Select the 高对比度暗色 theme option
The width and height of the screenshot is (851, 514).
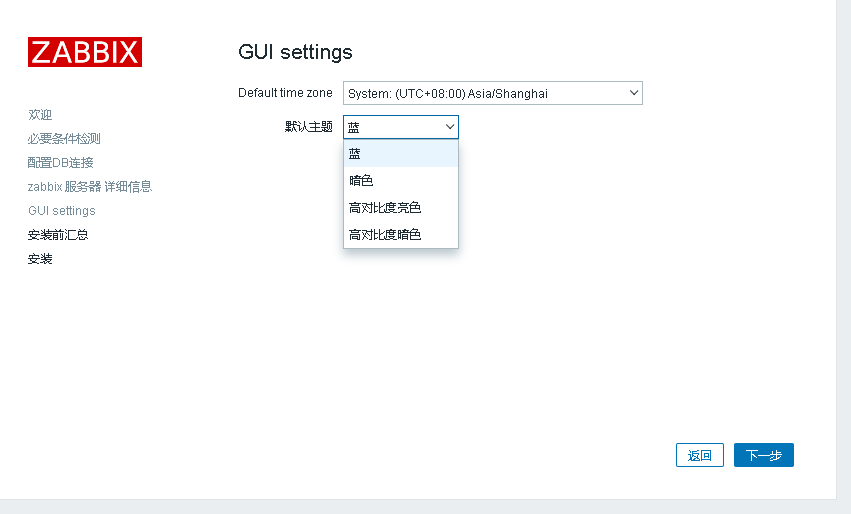coord(400,234)
